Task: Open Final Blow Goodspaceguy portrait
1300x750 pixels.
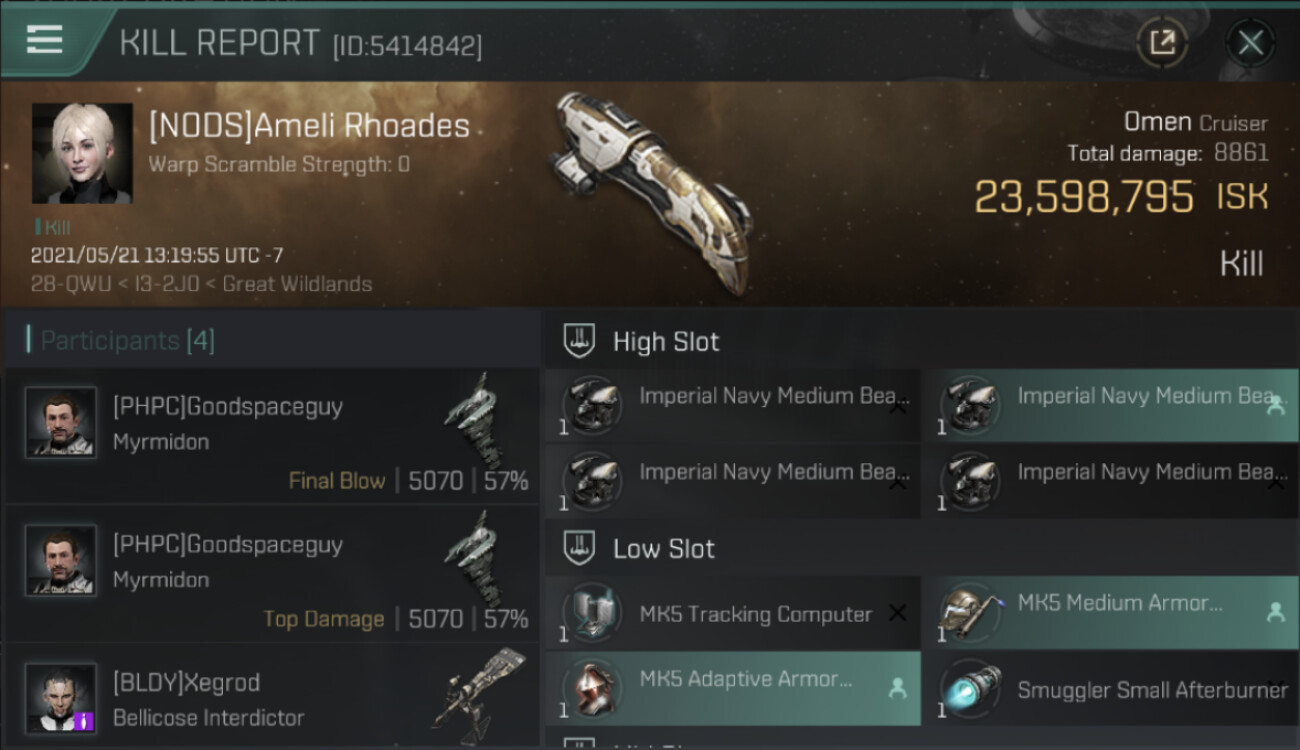Action: tap(61, 423)
